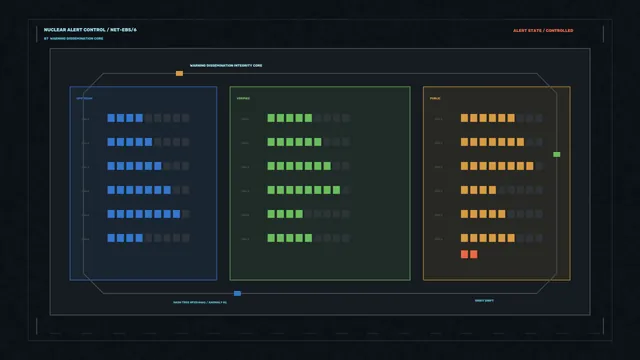Click the blue marker on the bottom track
This screenshot has height=360, width=640.
[x=237, y=293]
